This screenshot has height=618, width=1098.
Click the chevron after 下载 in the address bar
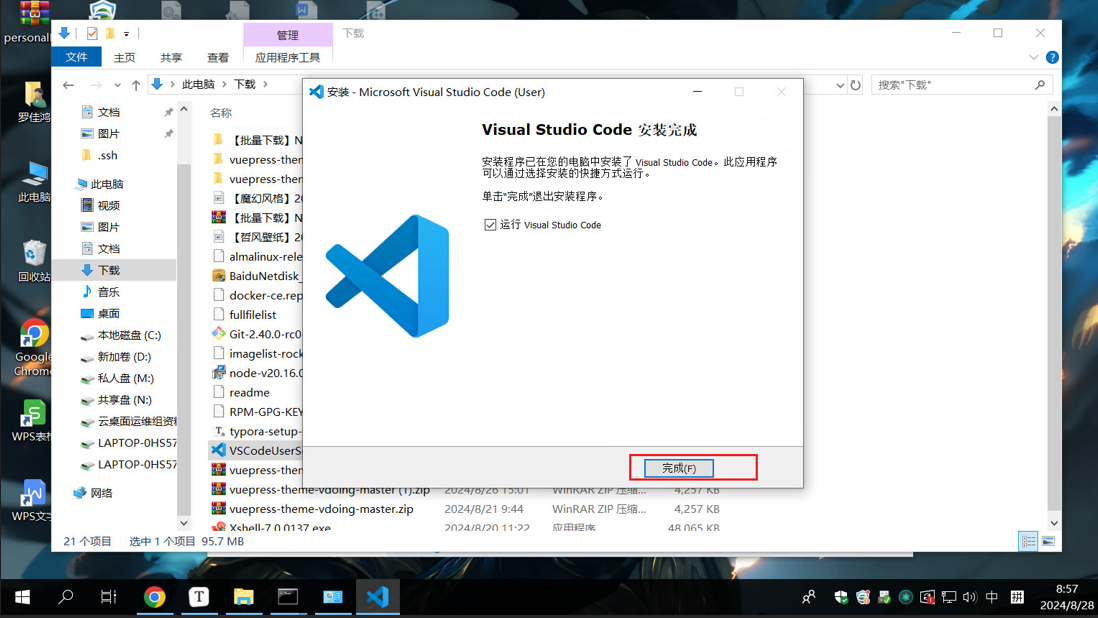click(x=265, y=85)
